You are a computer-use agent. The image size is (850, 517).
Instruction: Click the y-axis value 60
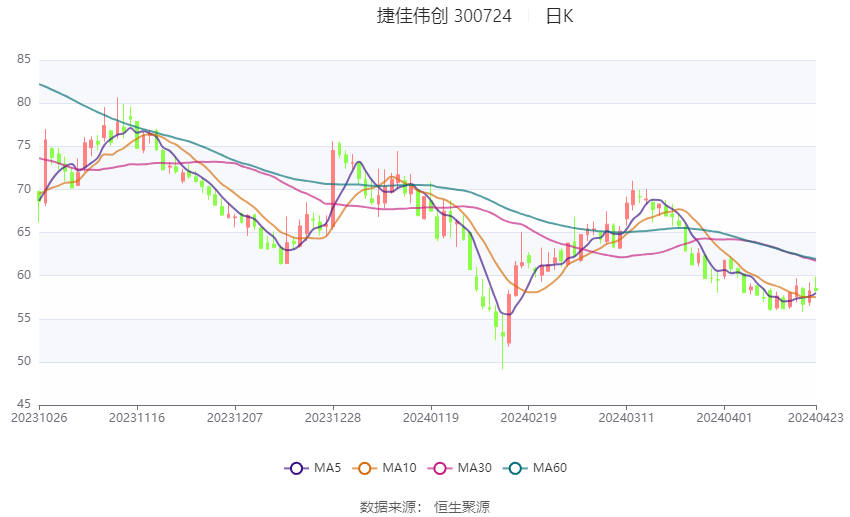(x=24, y=275)
